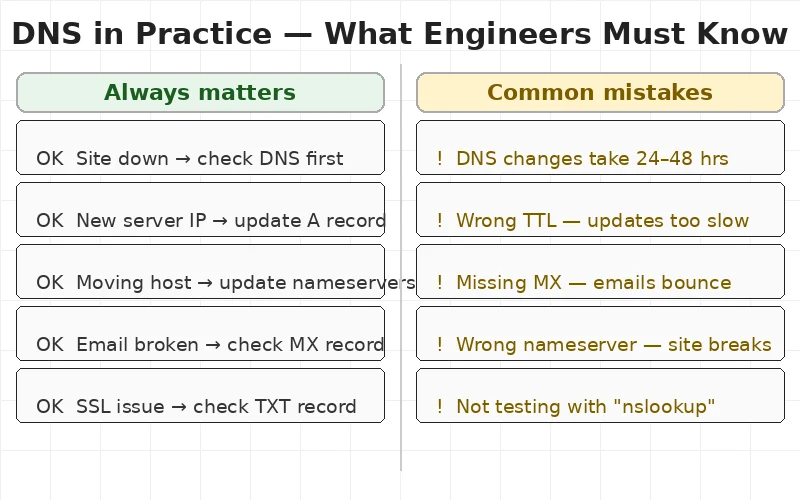Click the text Moving host → update nameservers

tap(245, 283)
